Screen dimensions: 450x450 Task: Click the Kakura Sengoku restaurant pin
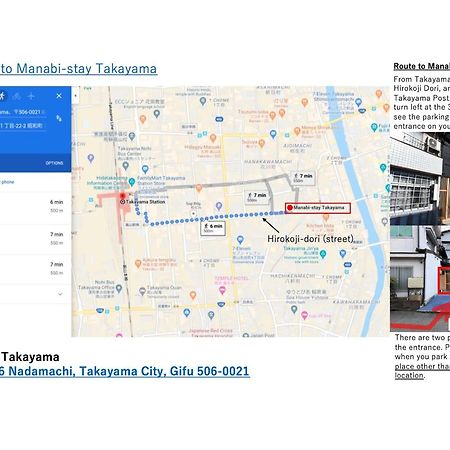138,264
